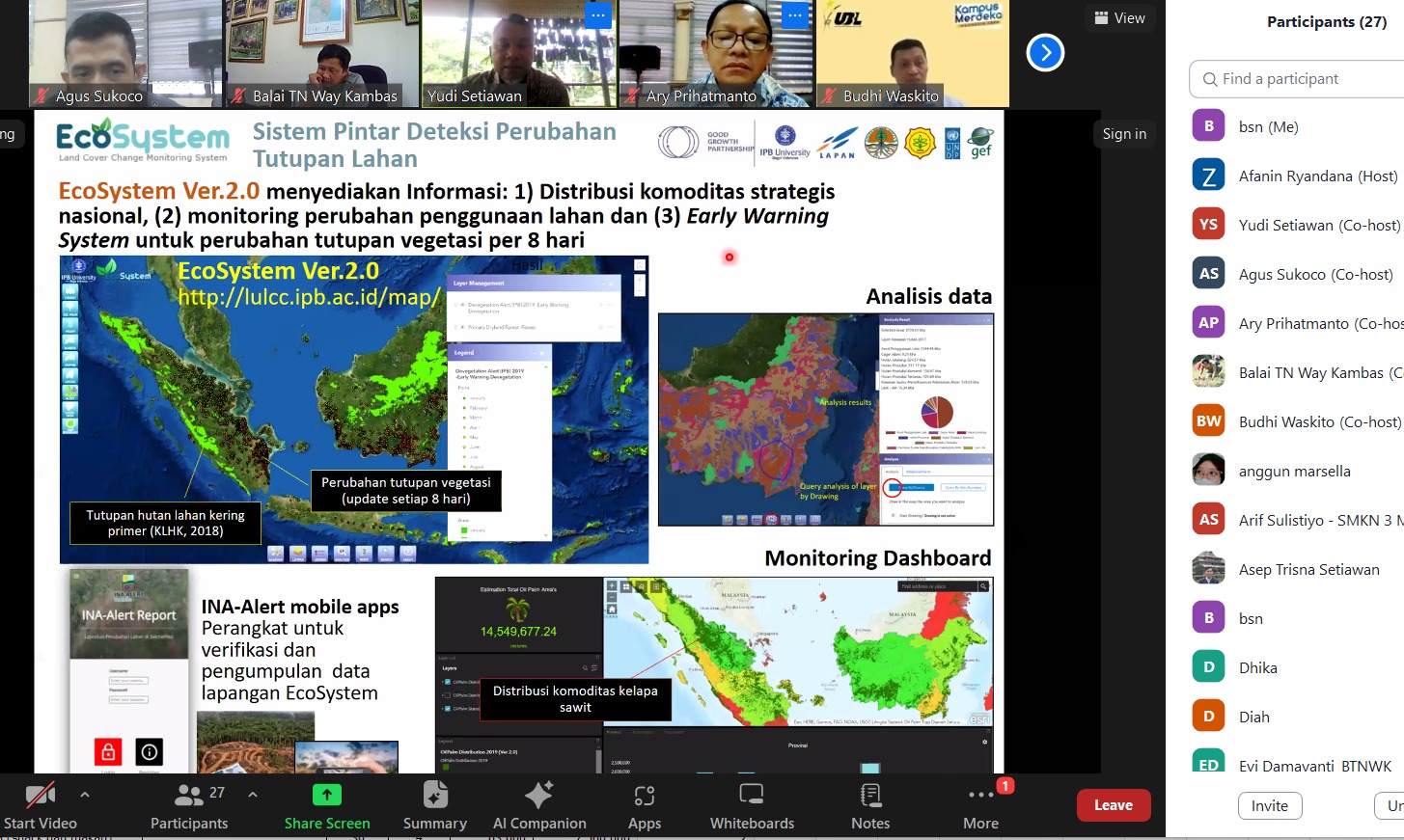Open the View layout menu
Screen dimensions: 1404x840
pos(1119,17)
